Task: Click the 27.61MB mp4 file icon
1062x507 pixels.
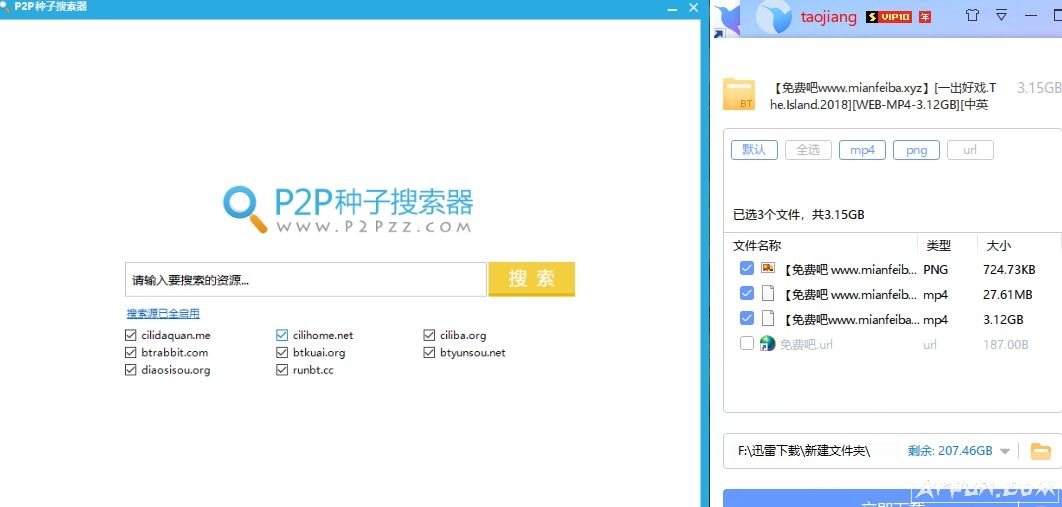Action: (x=767, y=294)
